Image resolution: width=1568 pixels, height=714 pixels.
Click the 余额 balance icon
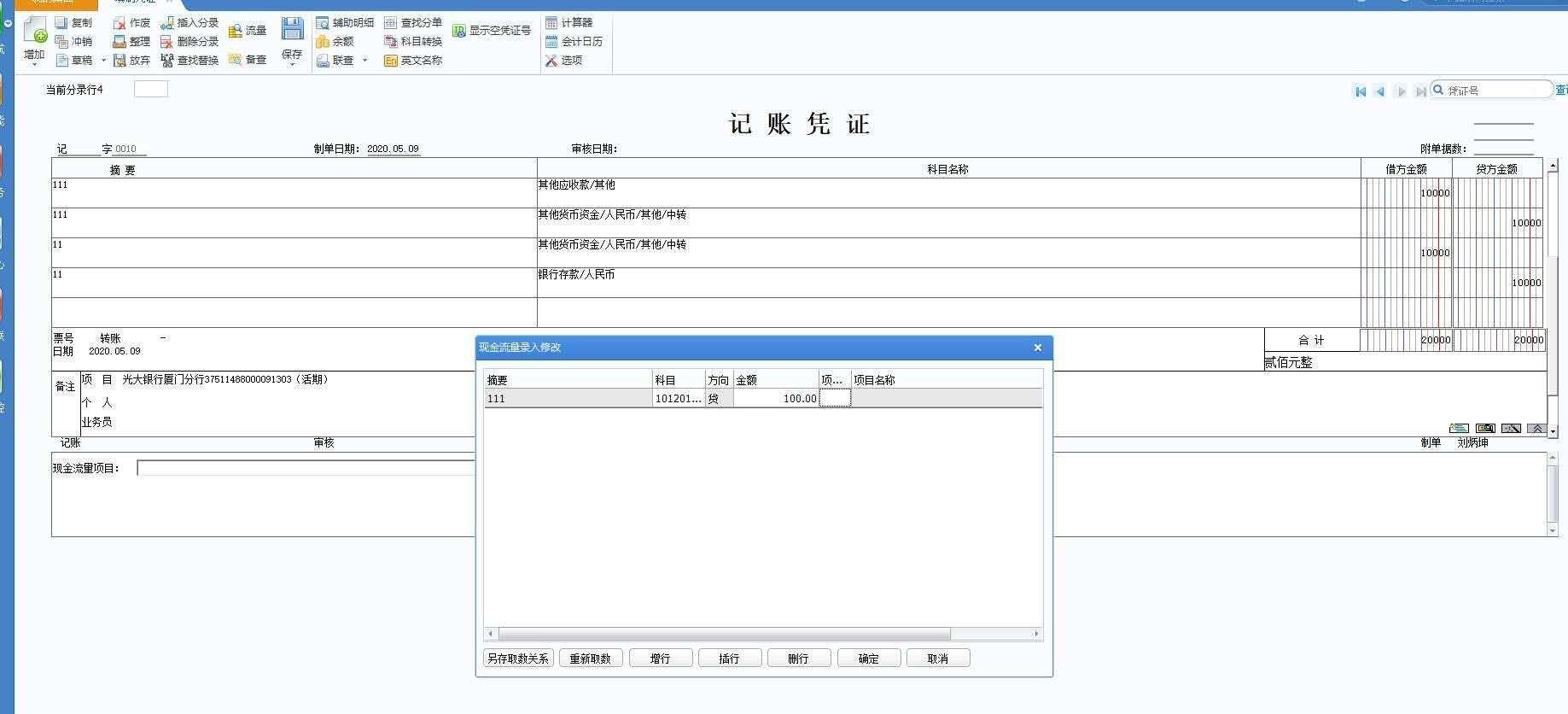coord(323,42)
